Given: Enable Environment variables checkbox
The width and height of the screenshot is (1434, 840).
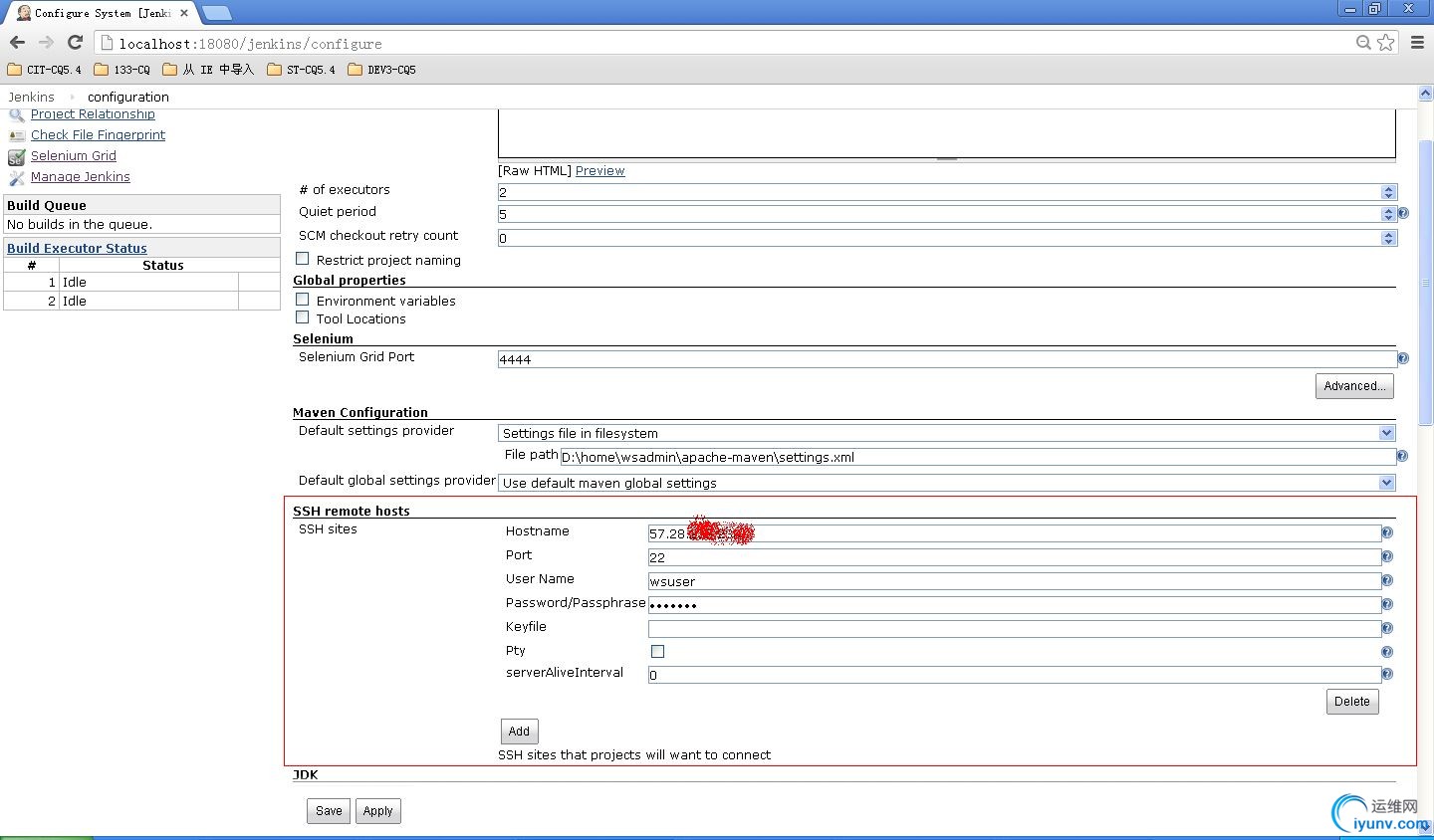Looking at the screenshot, I should click(x=303, y=300).
